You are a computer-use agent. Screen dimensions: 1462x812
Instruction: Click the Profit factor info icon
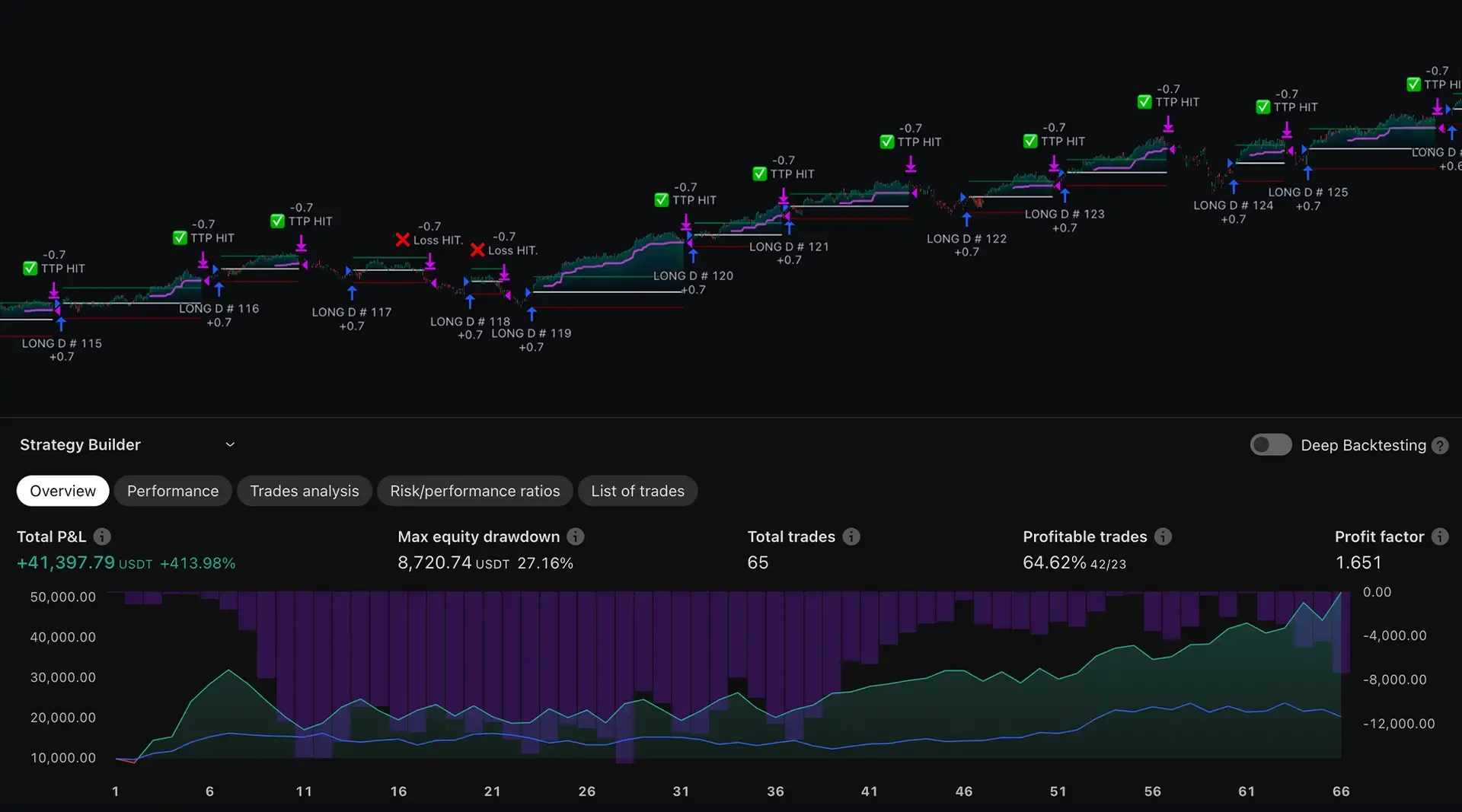[1439, 537]
